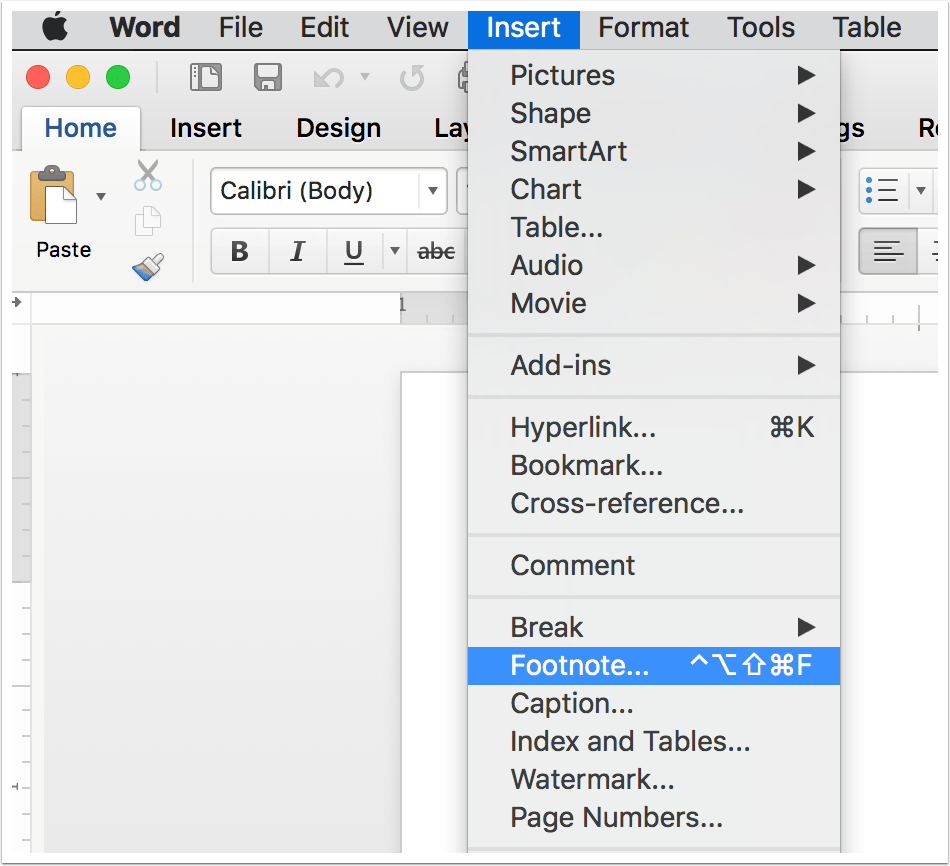Screen dimensions: 950x866
Task: Open the underline style dropdown arrow
Action: coord(395,251)
